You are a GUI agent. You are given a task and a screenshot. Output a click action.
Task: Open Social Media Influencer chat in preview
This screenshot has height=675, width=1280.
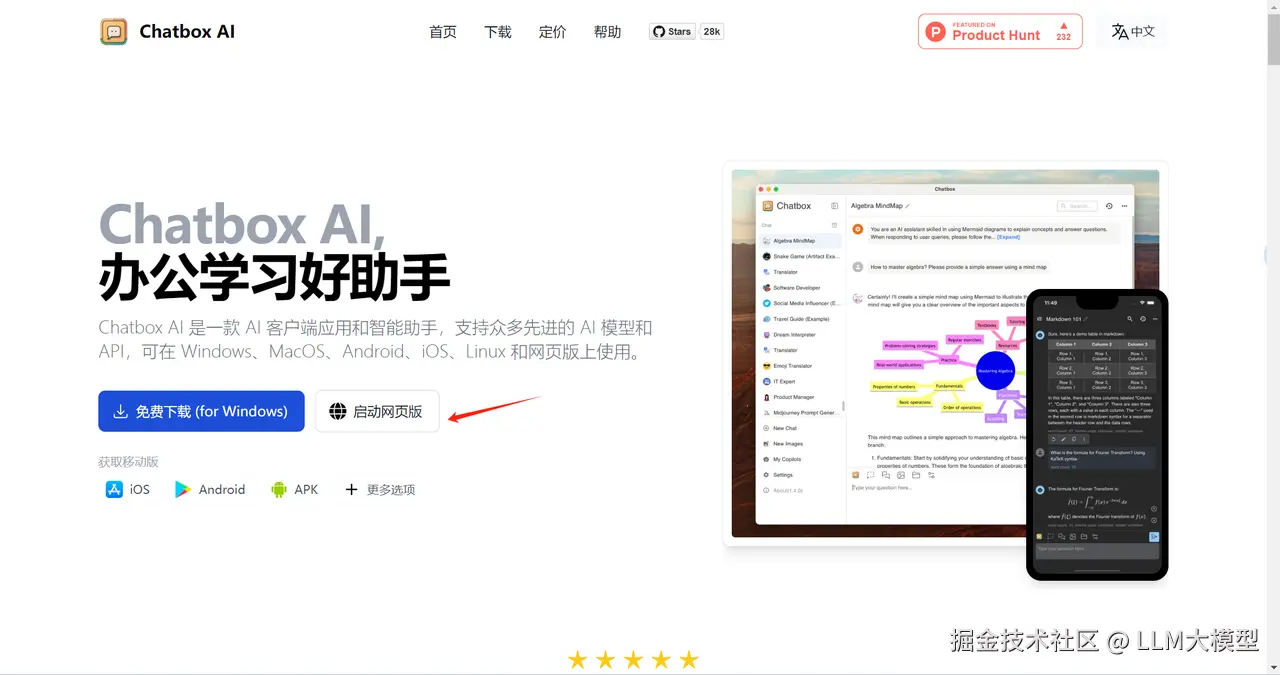click(x=800, y=303)
